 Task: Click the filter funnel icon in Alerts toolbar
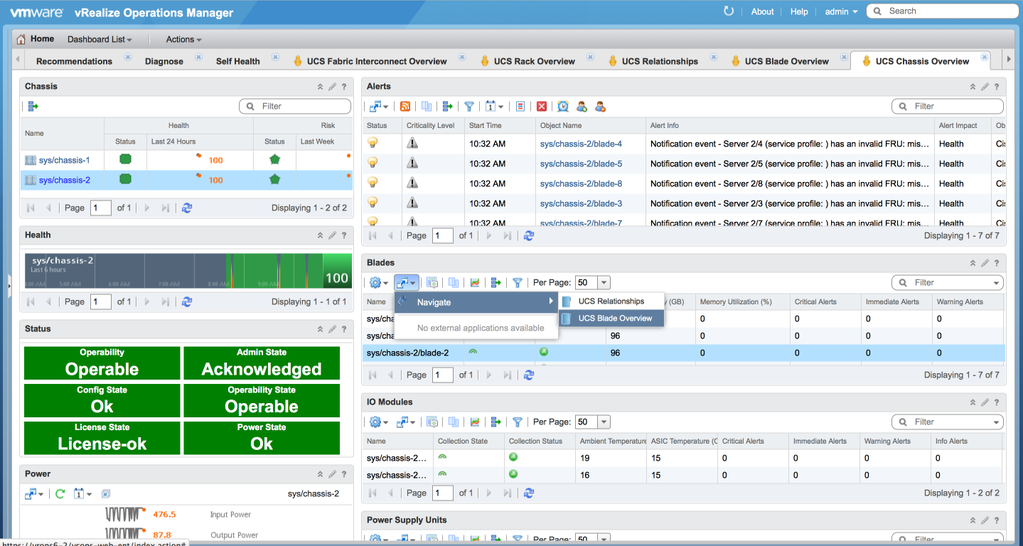pyautogui.click(x=468, y=106)
